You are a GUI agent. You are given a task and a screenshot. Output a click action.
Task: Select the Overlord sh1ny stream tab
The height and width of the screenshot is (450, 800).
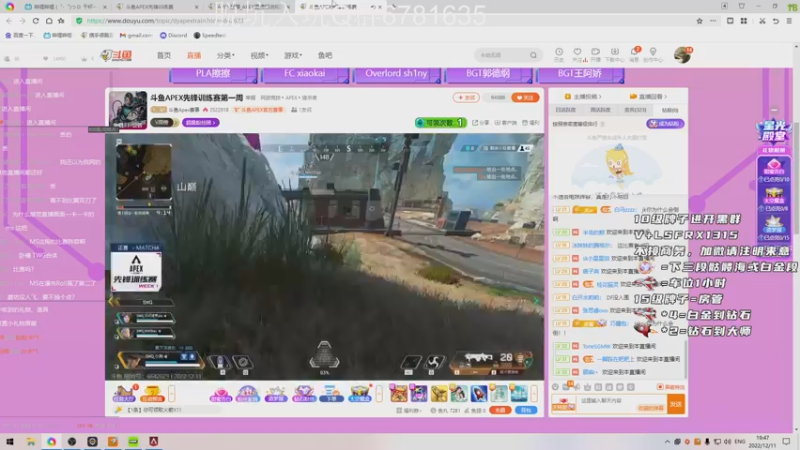pyautogui.click(x=396, y=74)
